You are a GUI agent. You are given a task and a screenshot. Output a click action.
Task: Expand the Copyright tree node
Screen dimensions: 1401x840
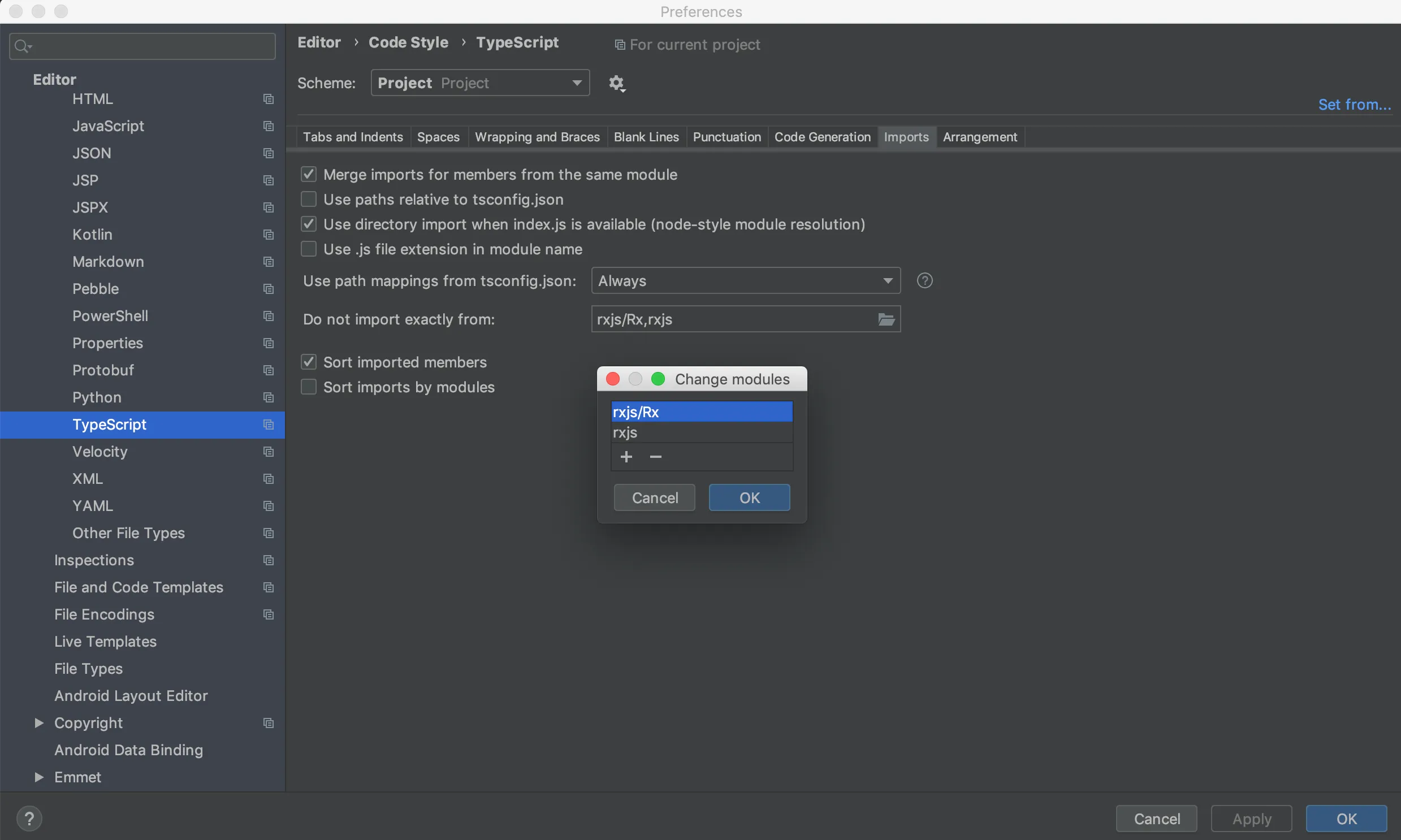coord(38,723)
